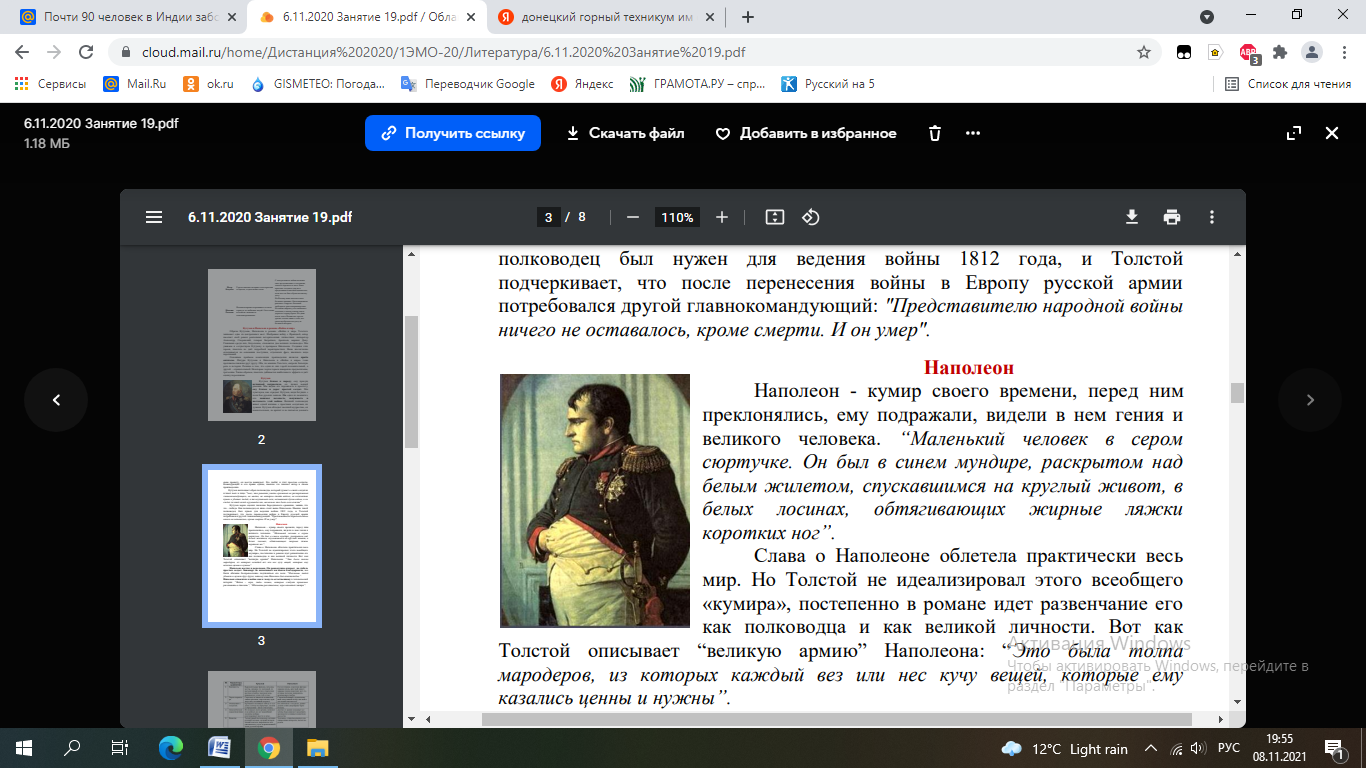
Task: Open Переводчик Google bookmark
Action: coord(468,84)
